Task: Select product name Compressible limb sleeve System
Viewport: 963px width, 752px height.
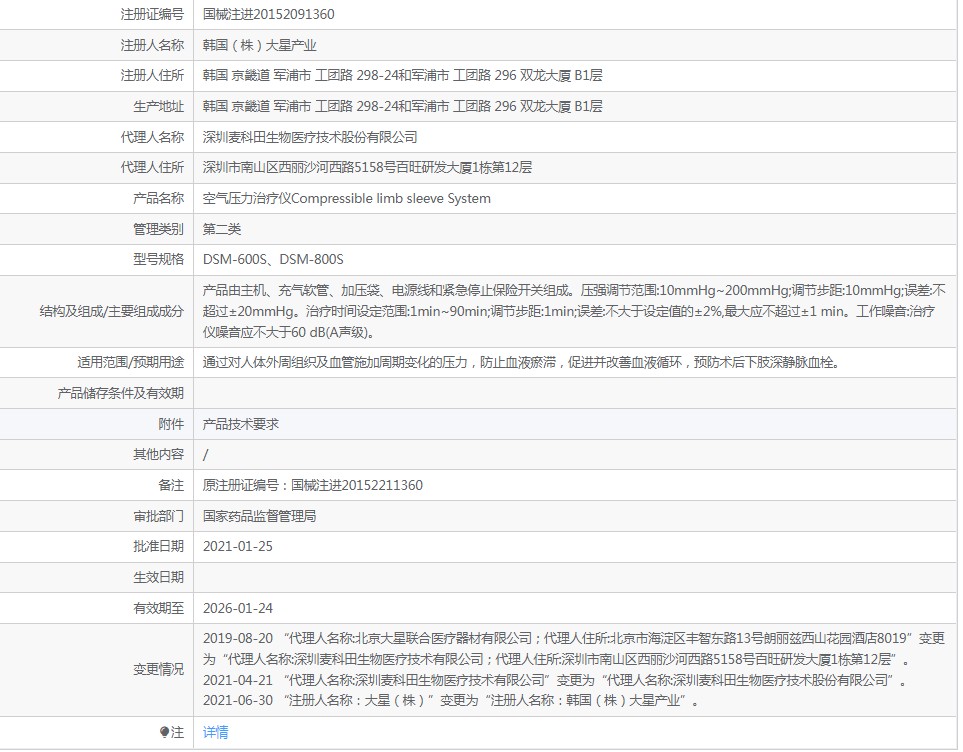Action: coord(391,198)
